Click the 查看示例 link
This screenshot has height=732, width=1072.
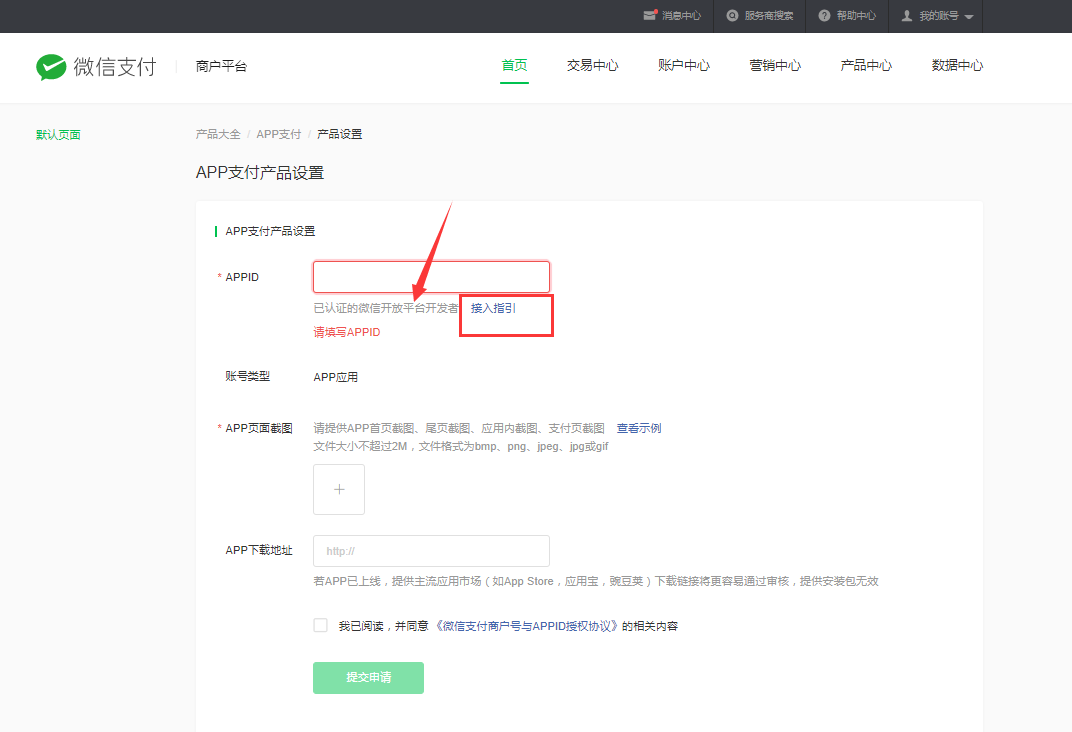tap(638, 428)
